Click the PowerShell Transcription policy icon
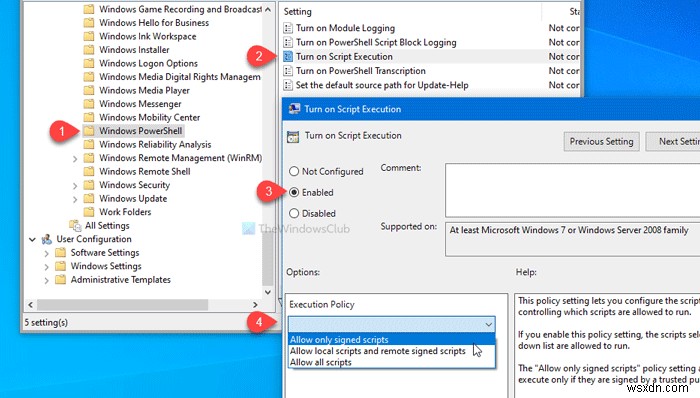The image size is (700, 398). pyautogui.click(x=288, y=71)
